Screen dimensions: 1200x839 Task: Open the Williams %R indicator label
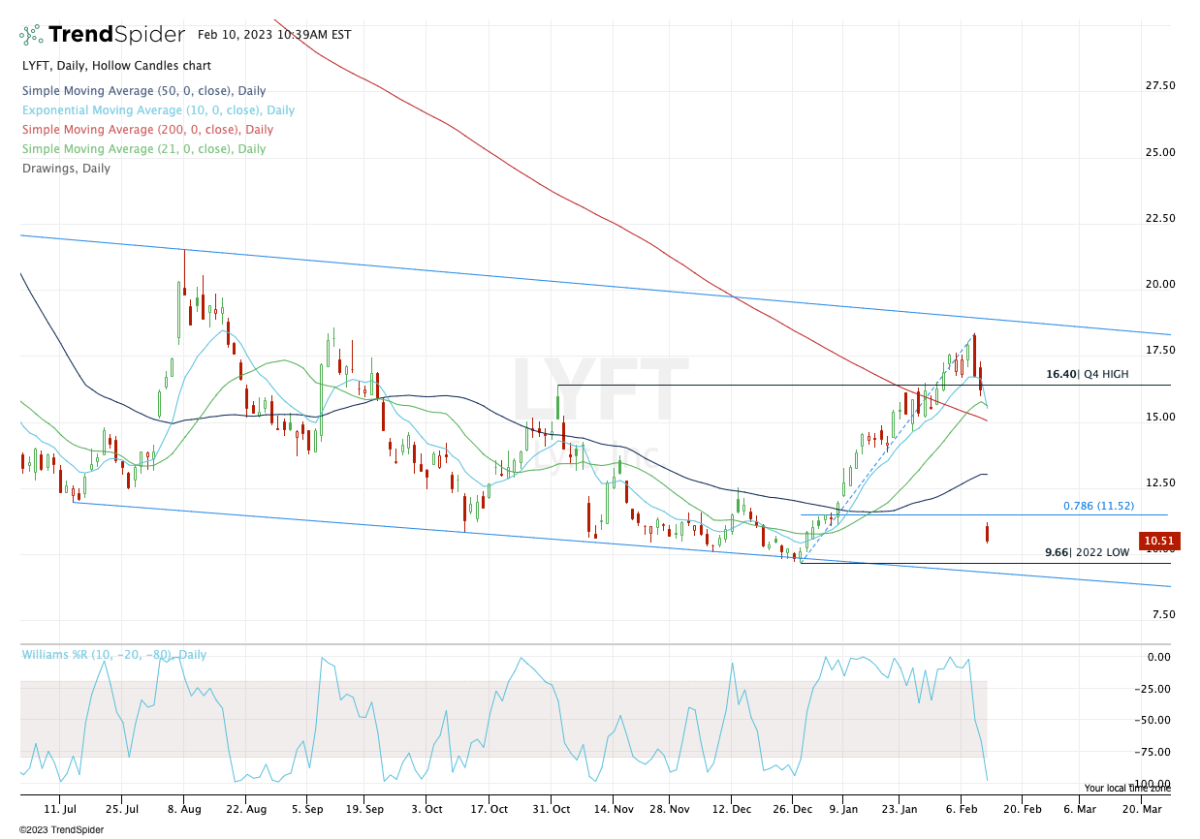coord(114,655)
